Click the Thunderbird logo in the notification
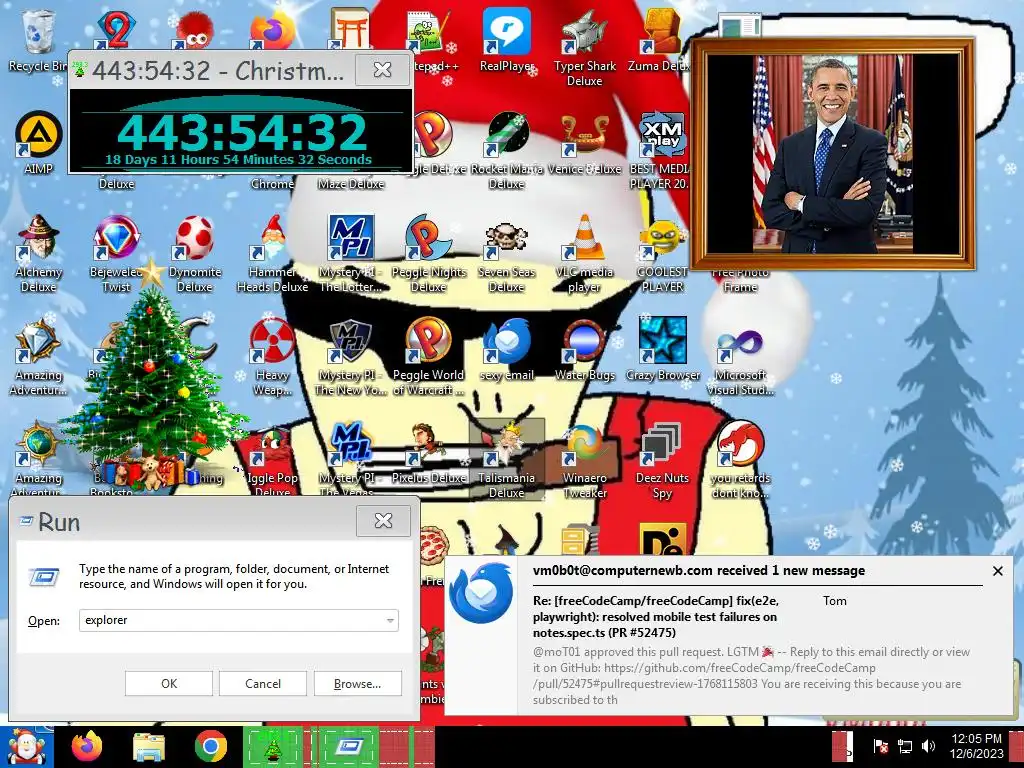This screenshot has height=768, width=1024. 482,592
